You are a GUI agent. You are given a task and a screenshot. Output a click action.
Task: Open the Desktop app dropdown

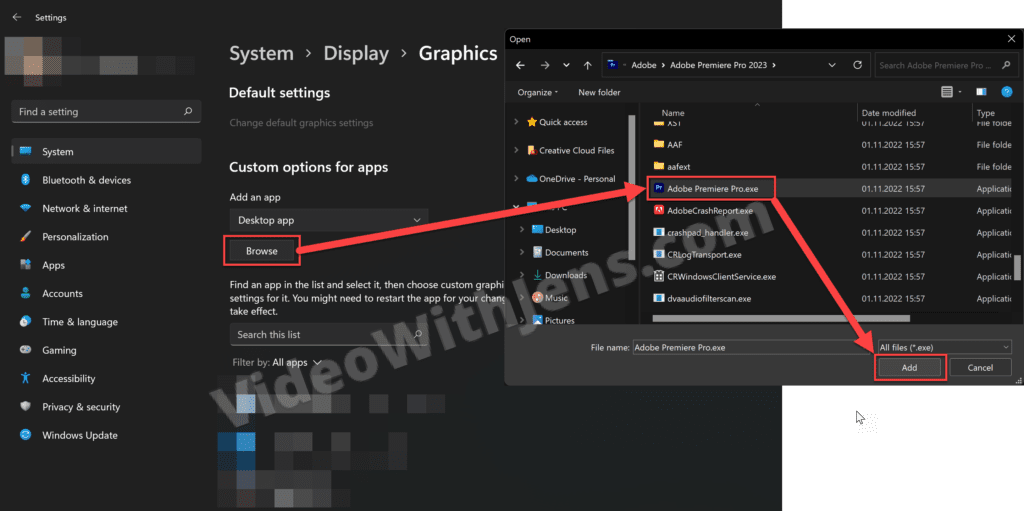[x=329, y=220]
